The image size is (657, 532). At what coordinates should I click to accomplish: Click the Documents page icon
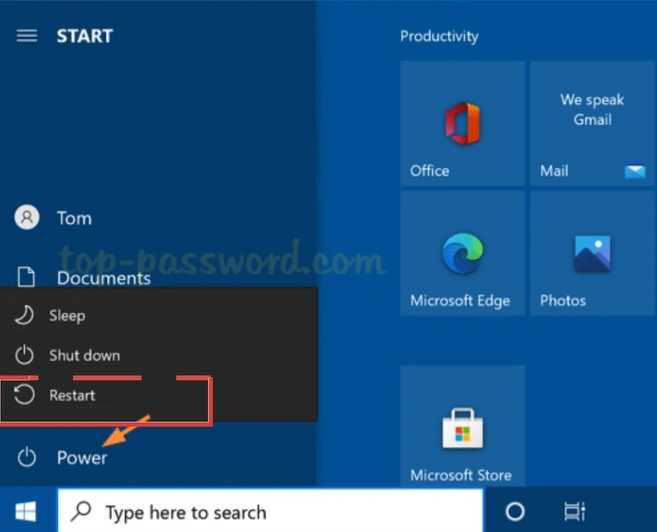coord(26,277)
